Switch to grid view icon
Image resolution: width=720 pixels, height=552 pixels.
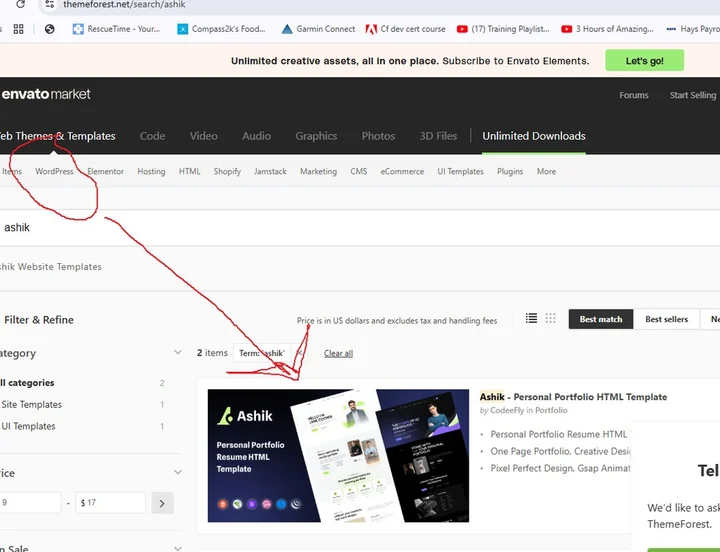[x=551, y=318]
